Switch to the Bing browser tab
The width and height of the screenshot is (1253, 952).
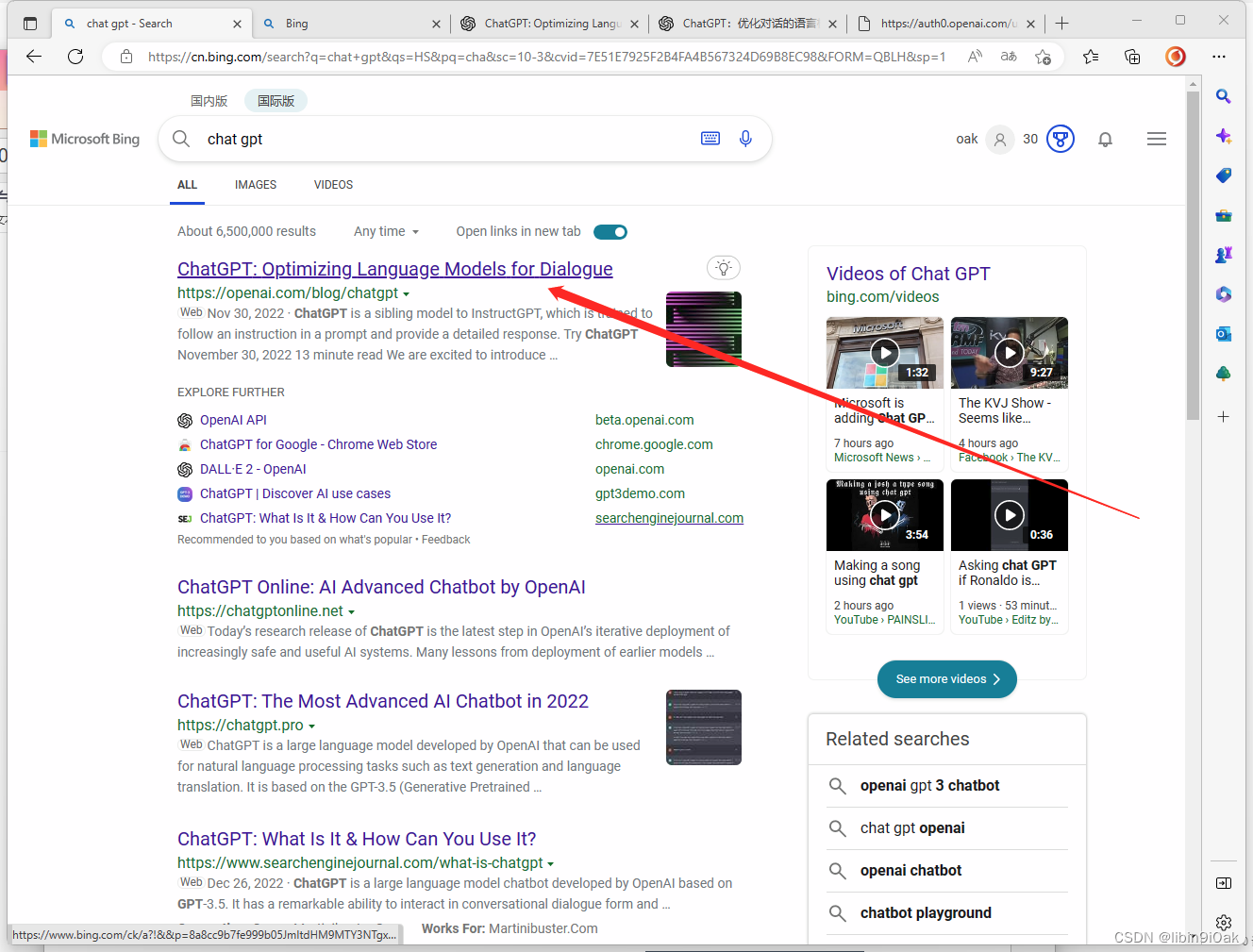pos(349,24)
